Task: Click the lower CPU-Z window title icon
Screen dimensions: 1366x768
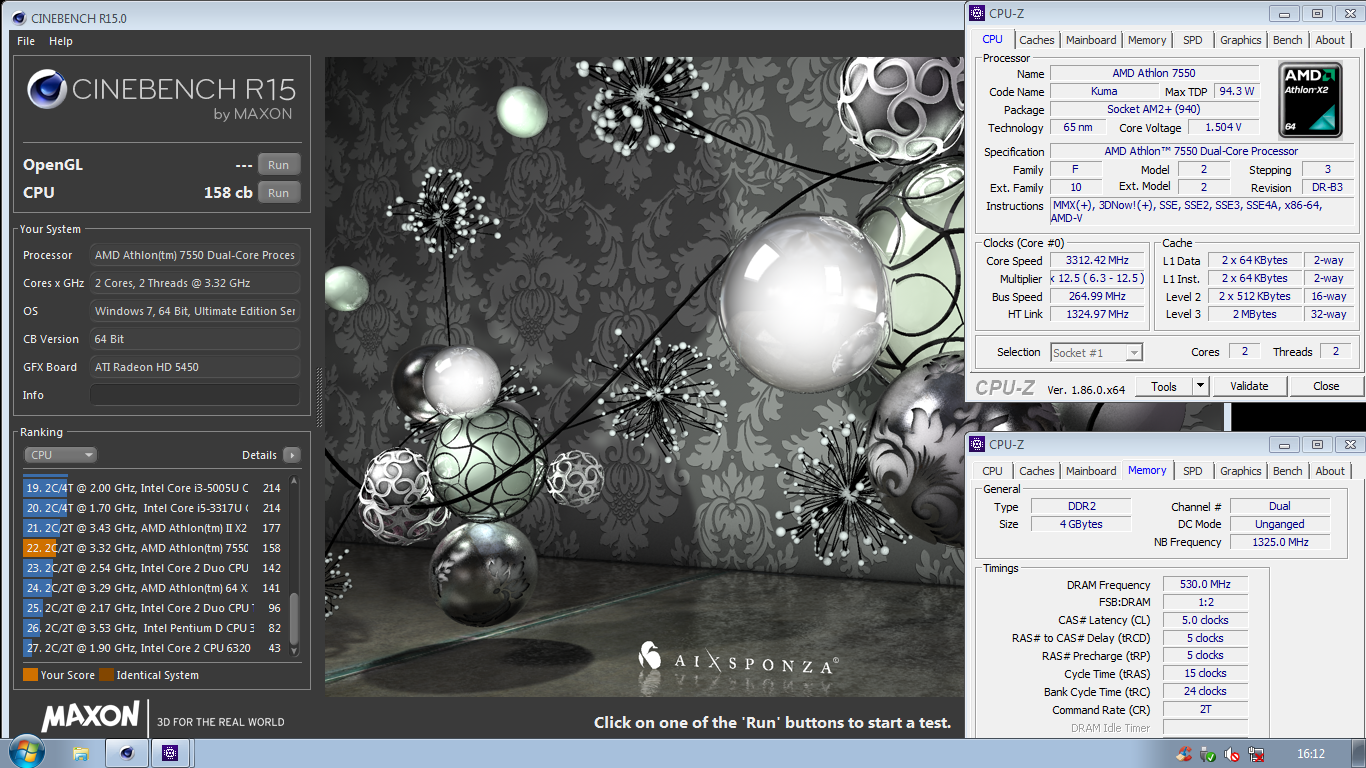Action: [977, 444]
